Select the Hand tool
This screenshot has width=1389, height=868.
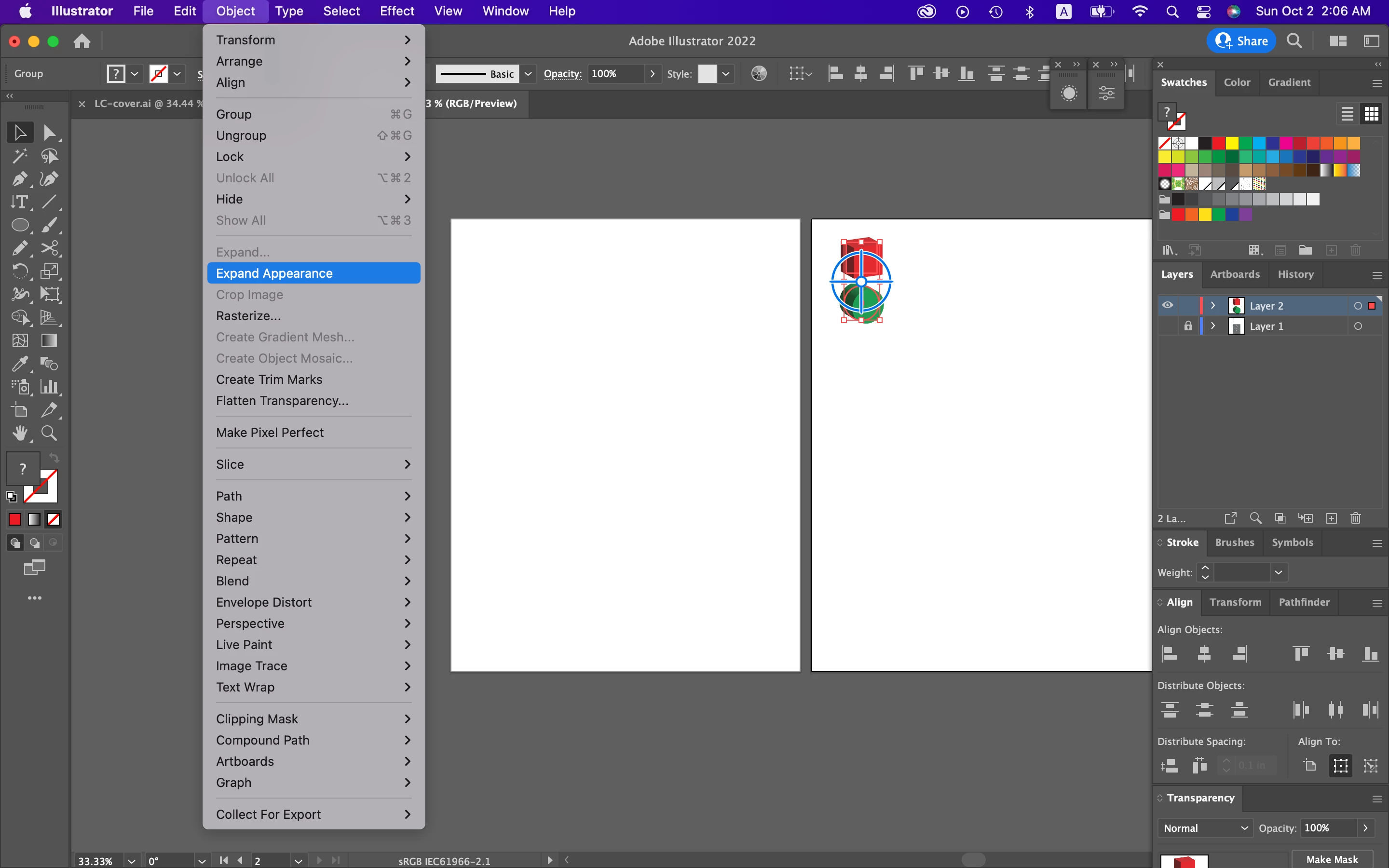point(19,434)
